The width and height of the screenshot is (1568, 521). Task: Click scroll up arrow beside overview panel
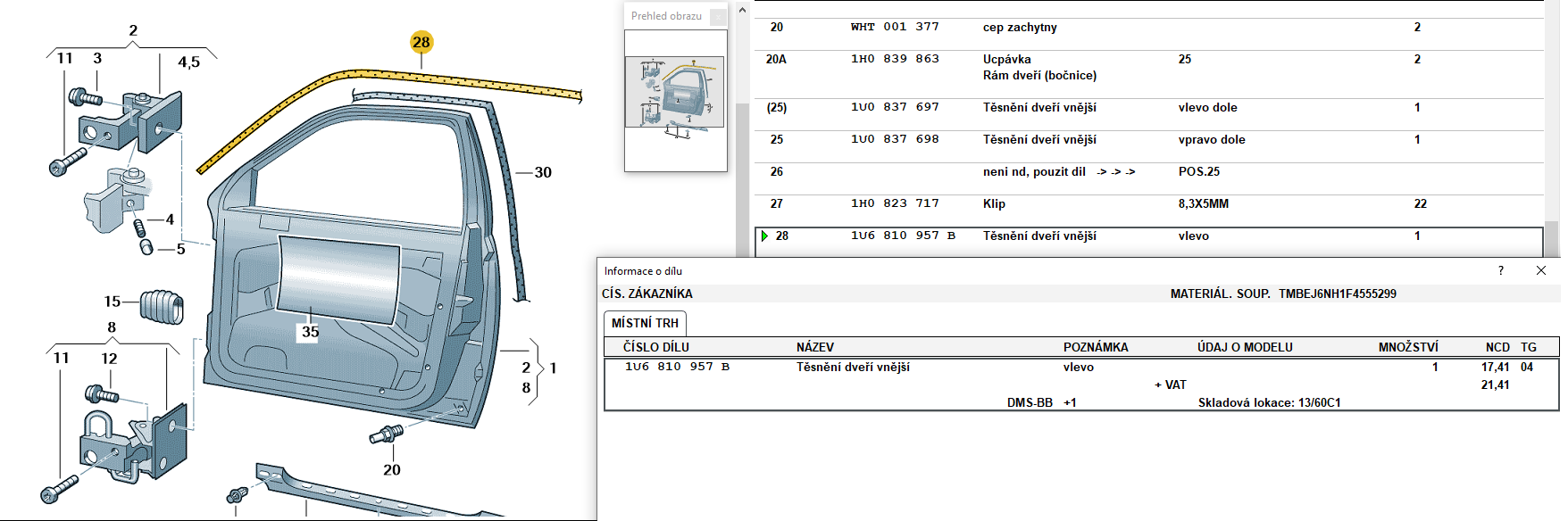point(742,11)
